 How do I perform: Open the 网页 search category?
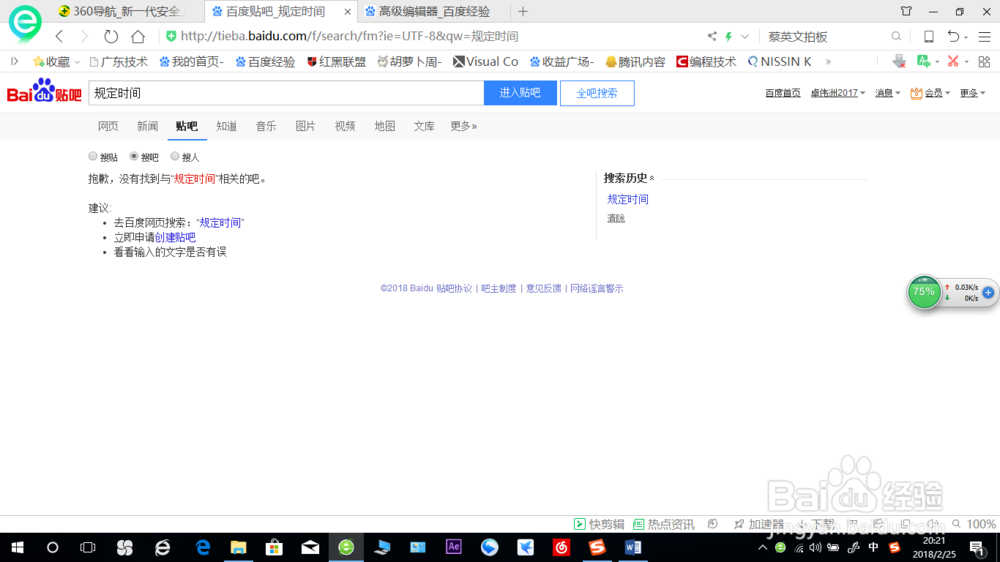pos(108,126)
